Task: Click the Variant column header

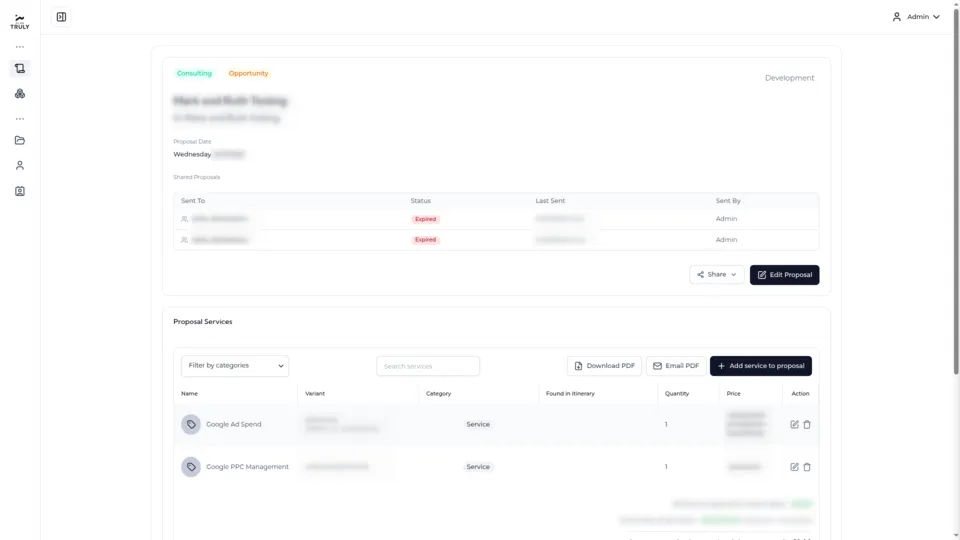Action: tap(315, 394)
